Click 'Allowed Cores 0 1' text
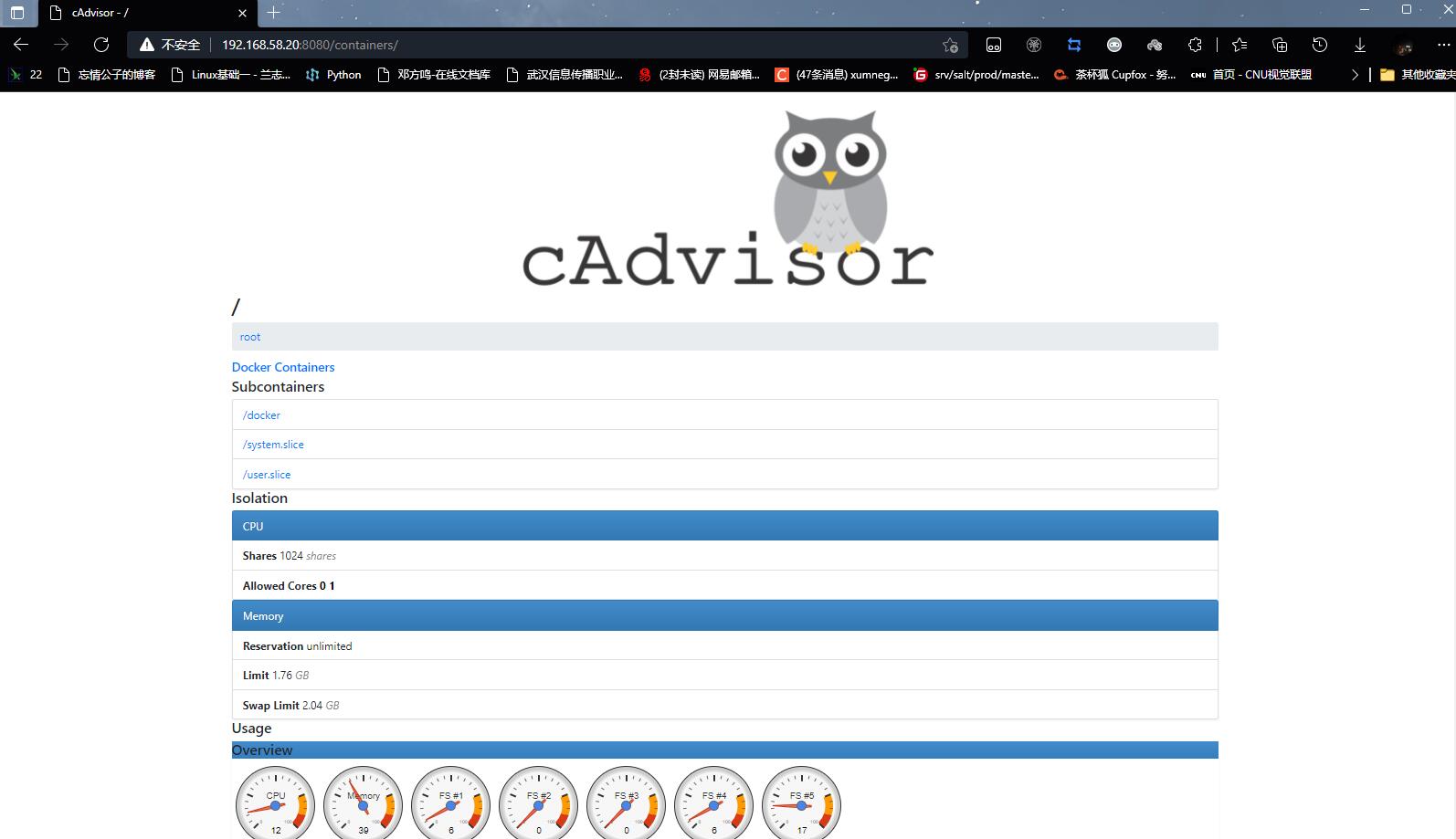1456x839 pixels. pos(289,586)
